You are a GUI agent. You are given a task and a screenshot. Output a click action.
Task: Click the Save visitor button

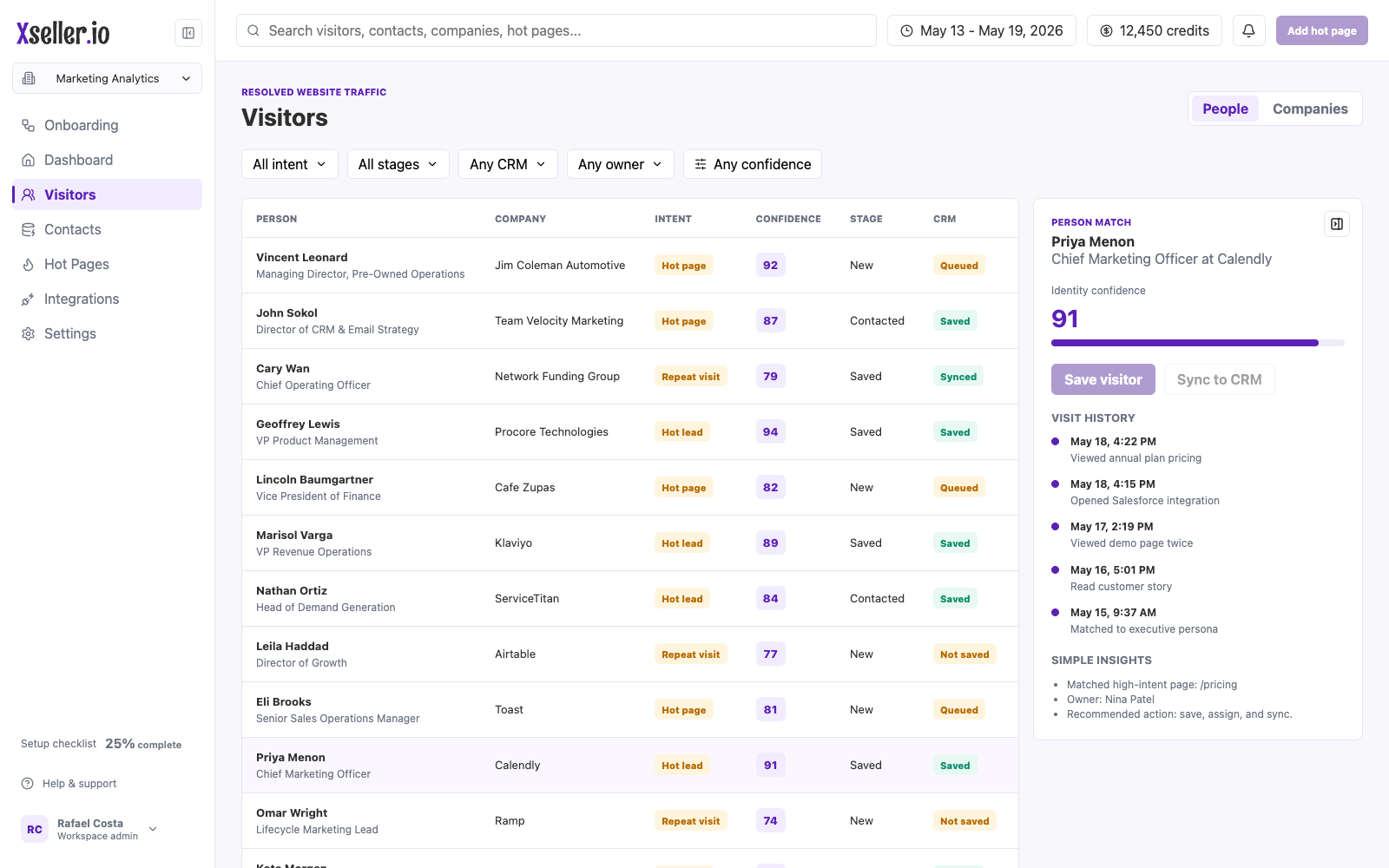tap(1103, 379)
